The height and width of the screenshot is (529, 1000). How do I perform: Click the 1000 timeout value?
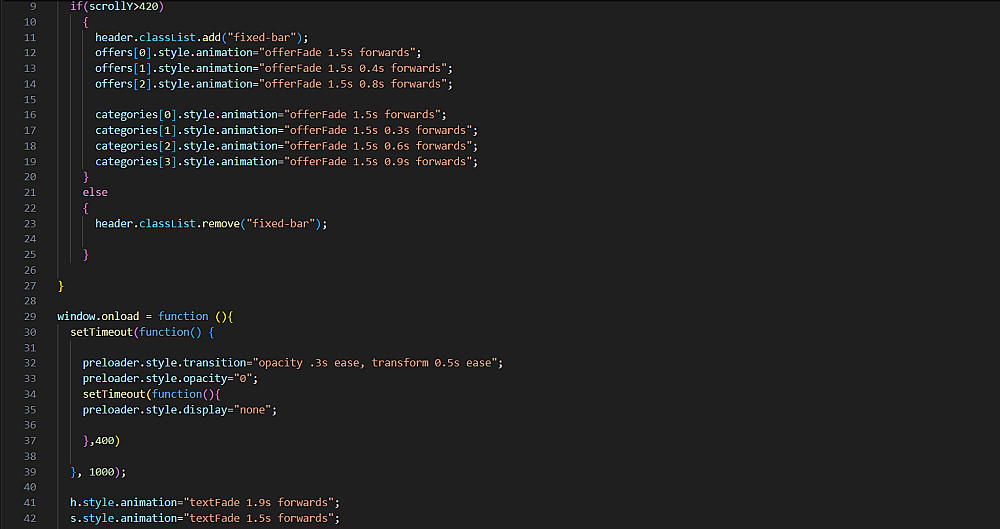[105, 471]
